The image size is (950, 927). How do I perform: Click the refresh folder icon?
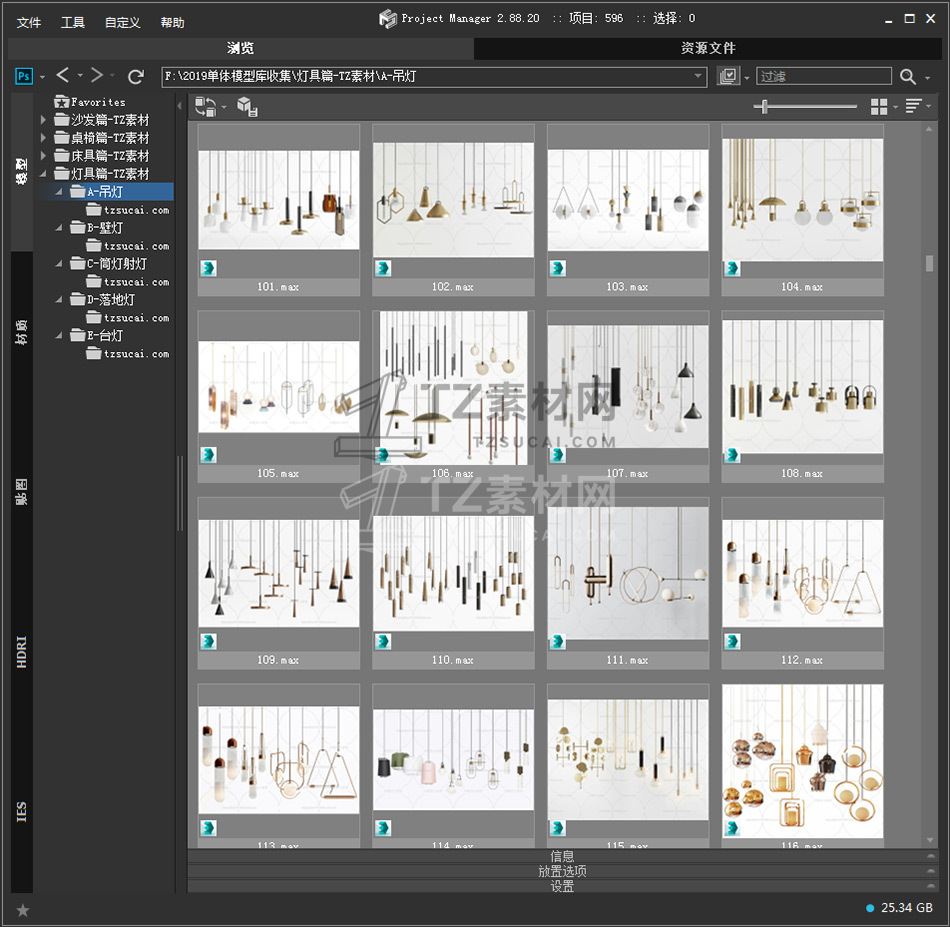click(x=136, y=76)
